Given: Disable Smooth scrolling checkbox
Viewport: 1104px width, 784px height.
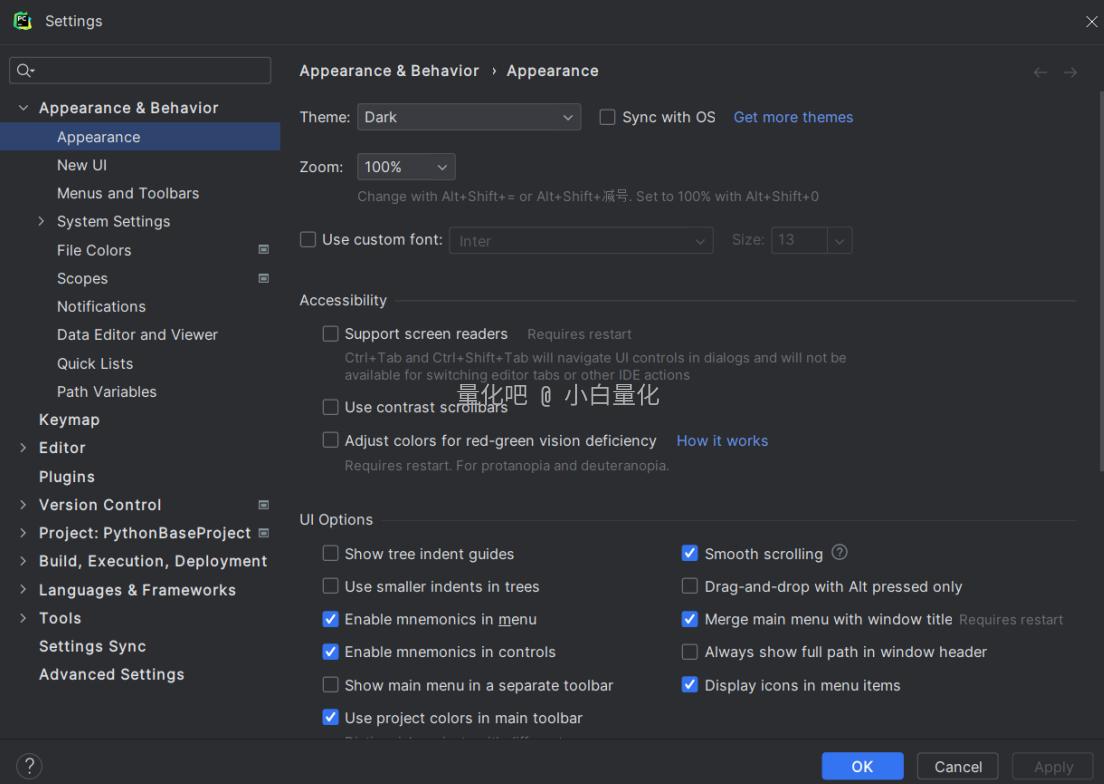Looking at the screenshot, I should pyautogui.click(x=689, y=553).
